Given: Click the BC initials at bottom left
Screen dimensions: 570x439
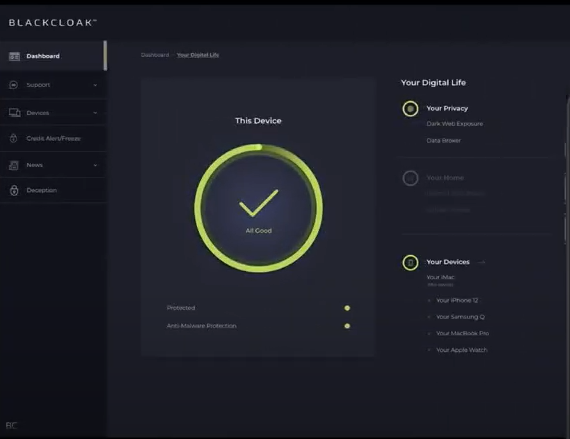Looking at the screenshot, I should pyautogui.click(x=11, y=425).
